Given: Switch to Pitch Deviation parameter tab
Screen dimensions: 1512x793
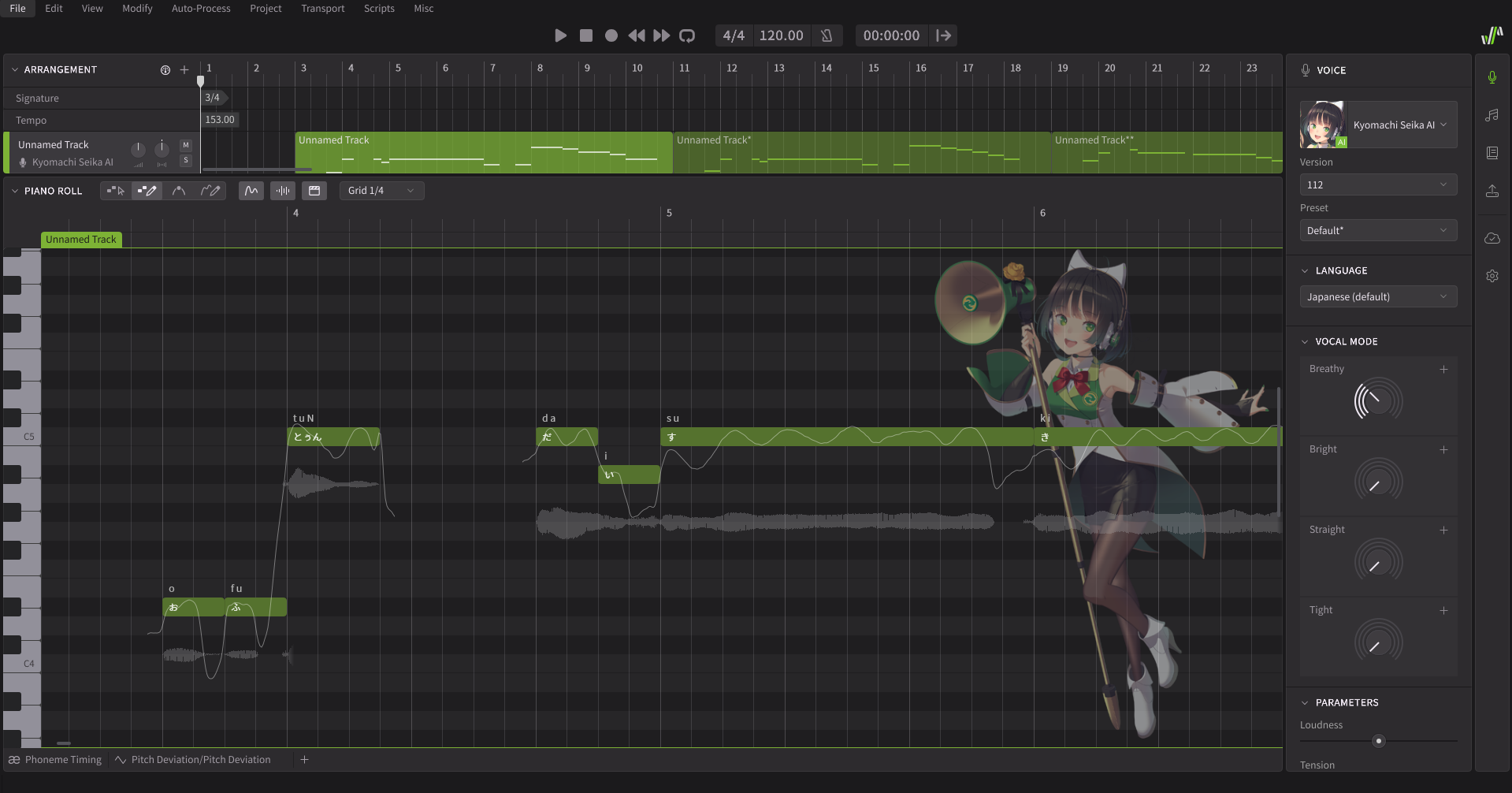Looking at the screenshot, I should (x=193, y=760).
